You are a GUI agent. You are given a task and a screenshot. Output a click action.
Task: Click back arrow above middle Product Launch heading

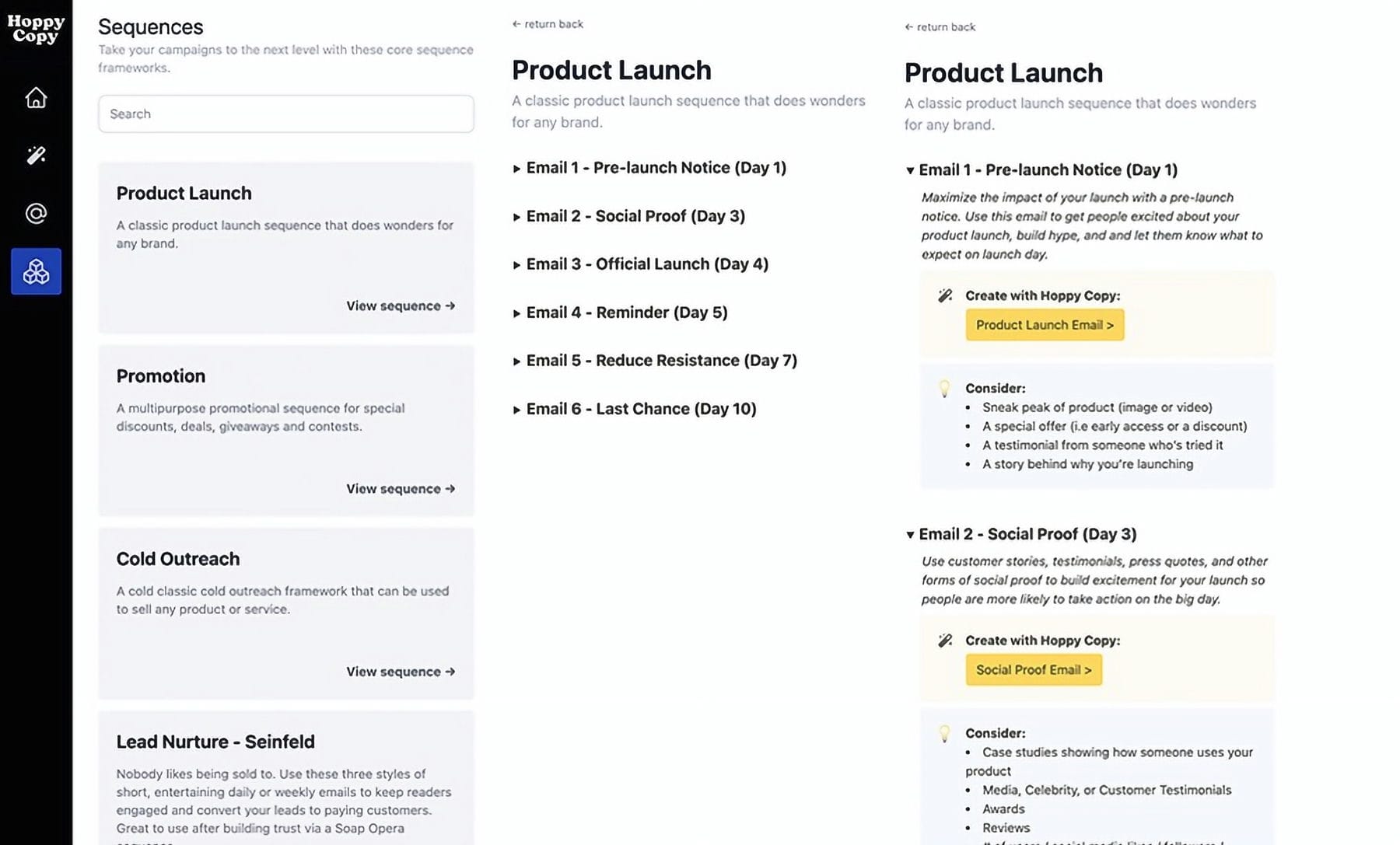pos(547,24)
